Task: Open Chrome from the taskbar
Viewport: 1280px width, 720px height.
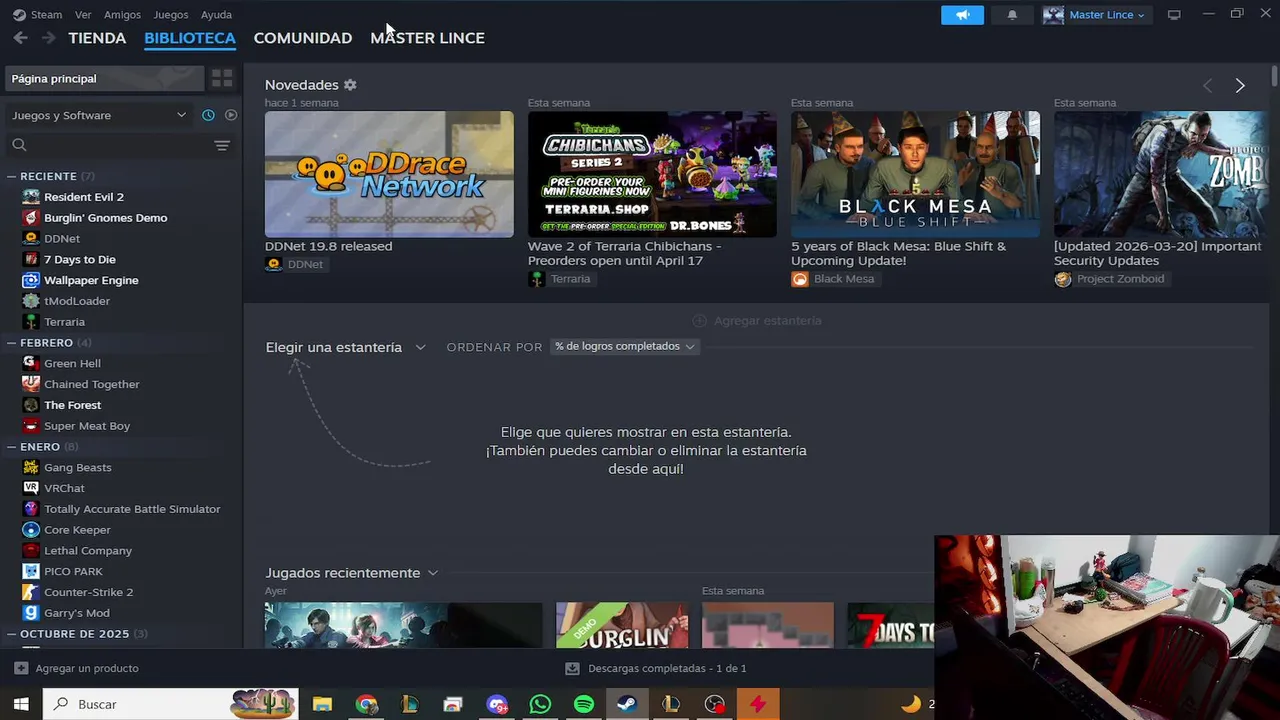Action: (366, 704)
